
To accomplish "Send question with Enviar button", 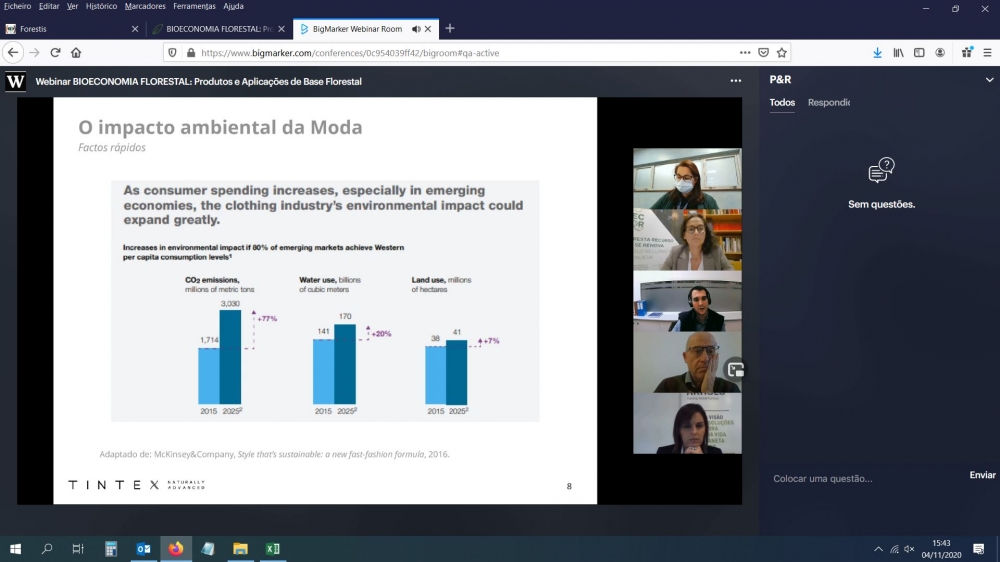I will pos(982,475).
